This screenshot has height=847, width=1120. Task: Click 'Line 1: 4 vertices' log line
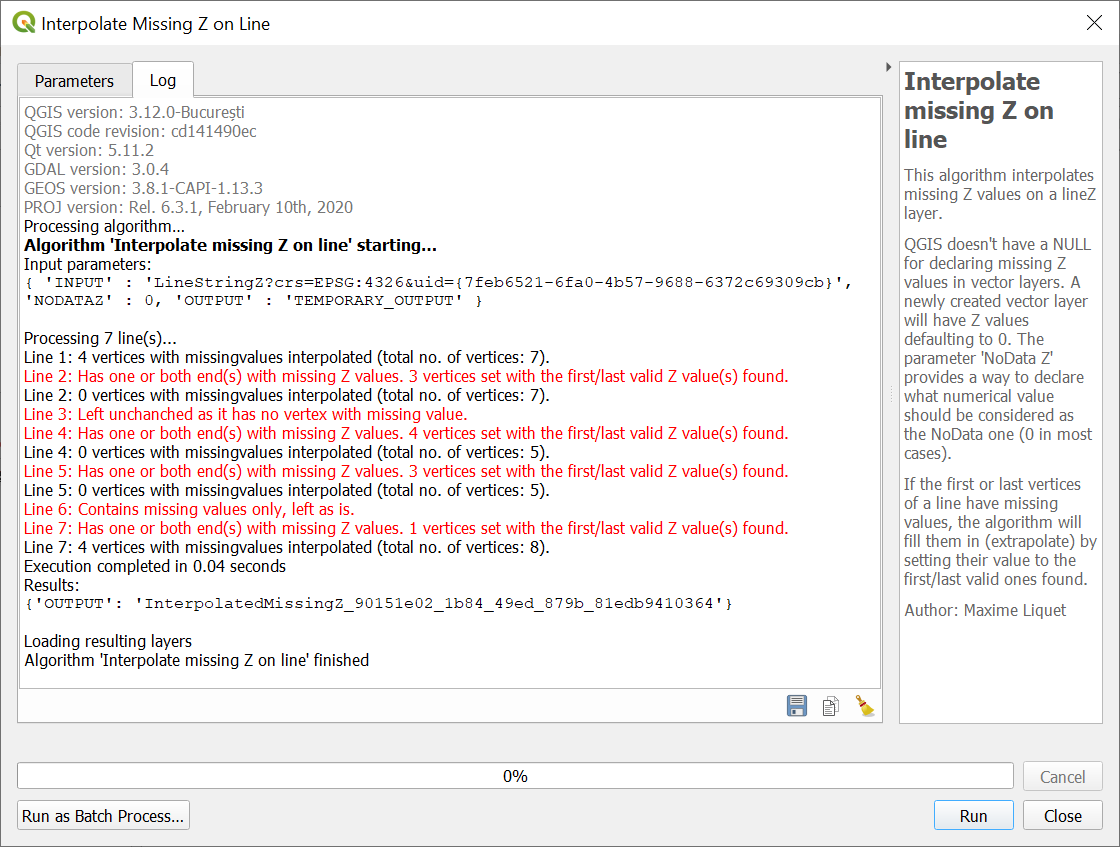(x=286, y=357)
